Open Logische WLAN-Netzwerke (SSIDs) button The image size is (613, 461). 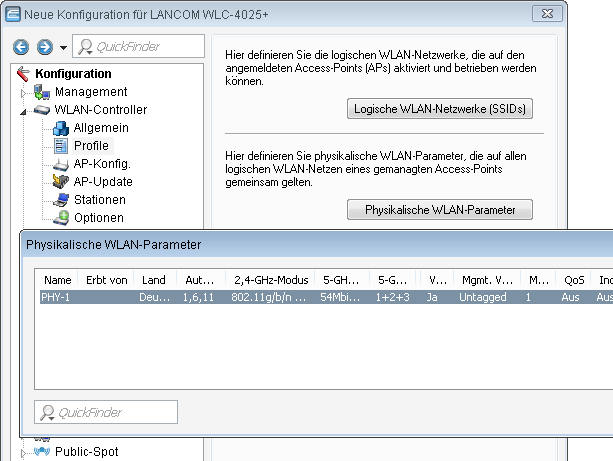439,109
